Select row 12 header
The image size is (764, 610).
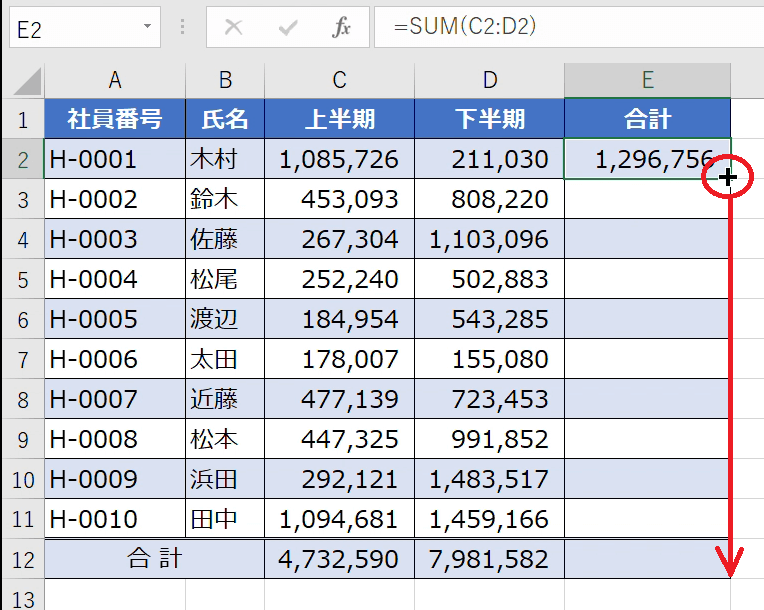[22, 558]
